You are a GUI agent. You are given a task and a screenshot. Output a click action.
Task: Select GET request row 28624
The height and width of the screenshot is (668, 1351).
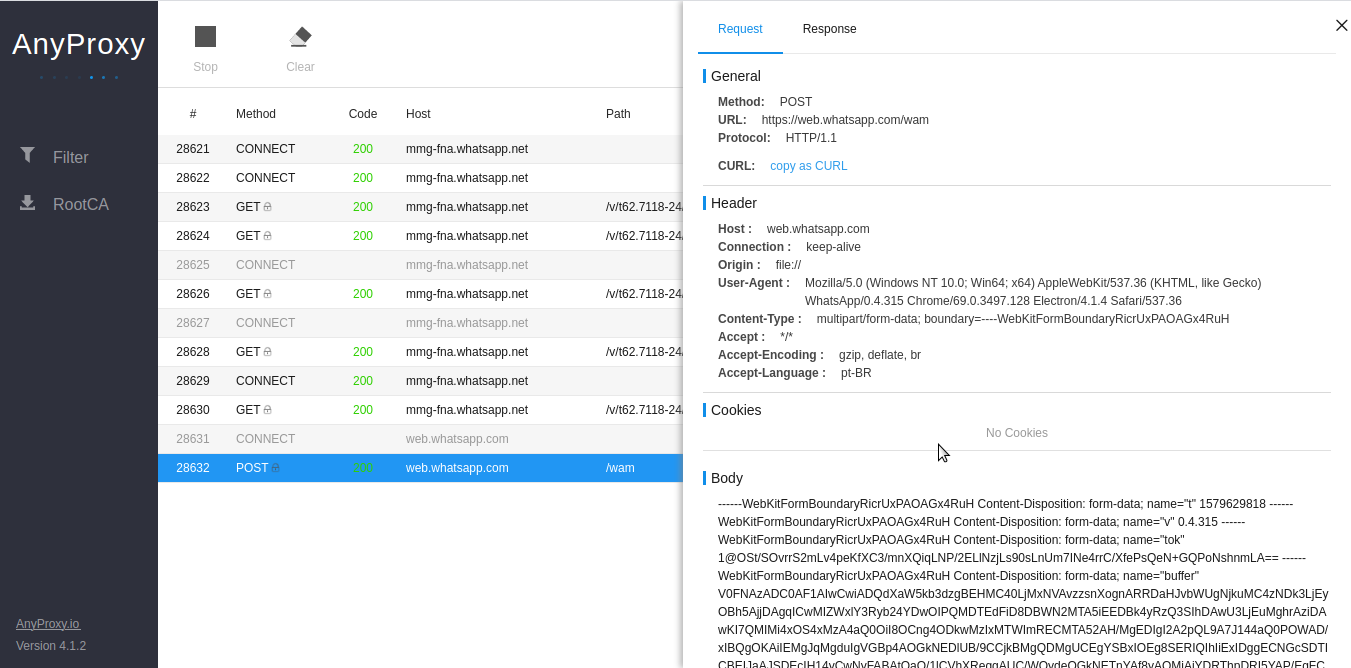pyautogui.click(x=420, y=236)
